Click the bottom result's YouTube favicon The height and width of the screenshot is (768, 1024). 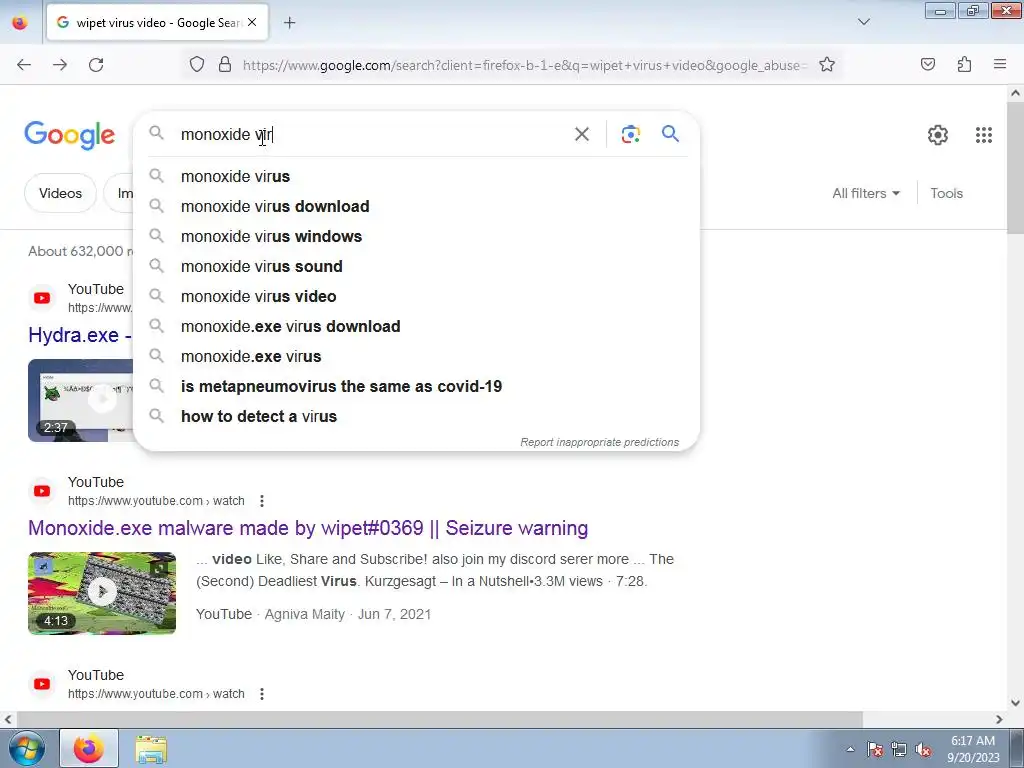[x=42, y=684]
